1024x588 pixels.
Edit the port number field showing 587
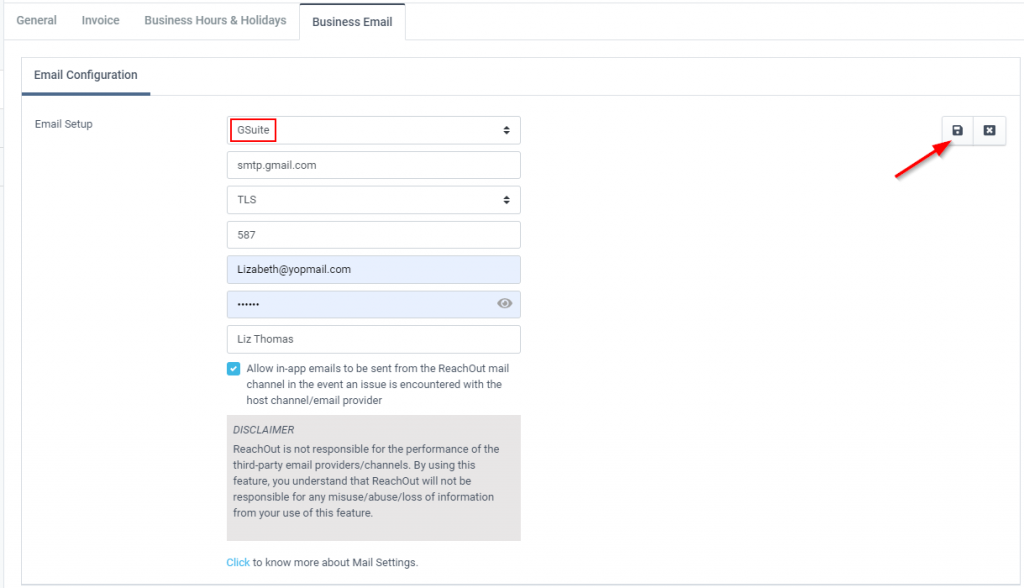374,235
